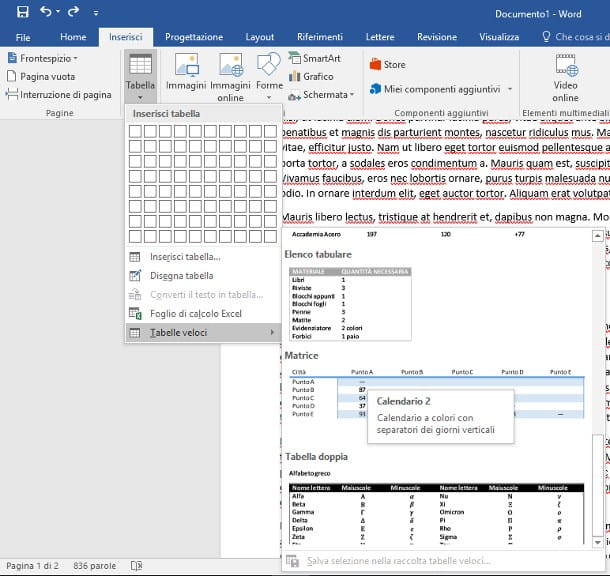Click the Save icon in quick access toolbar
Screen dimensions: 610x576
23,12
